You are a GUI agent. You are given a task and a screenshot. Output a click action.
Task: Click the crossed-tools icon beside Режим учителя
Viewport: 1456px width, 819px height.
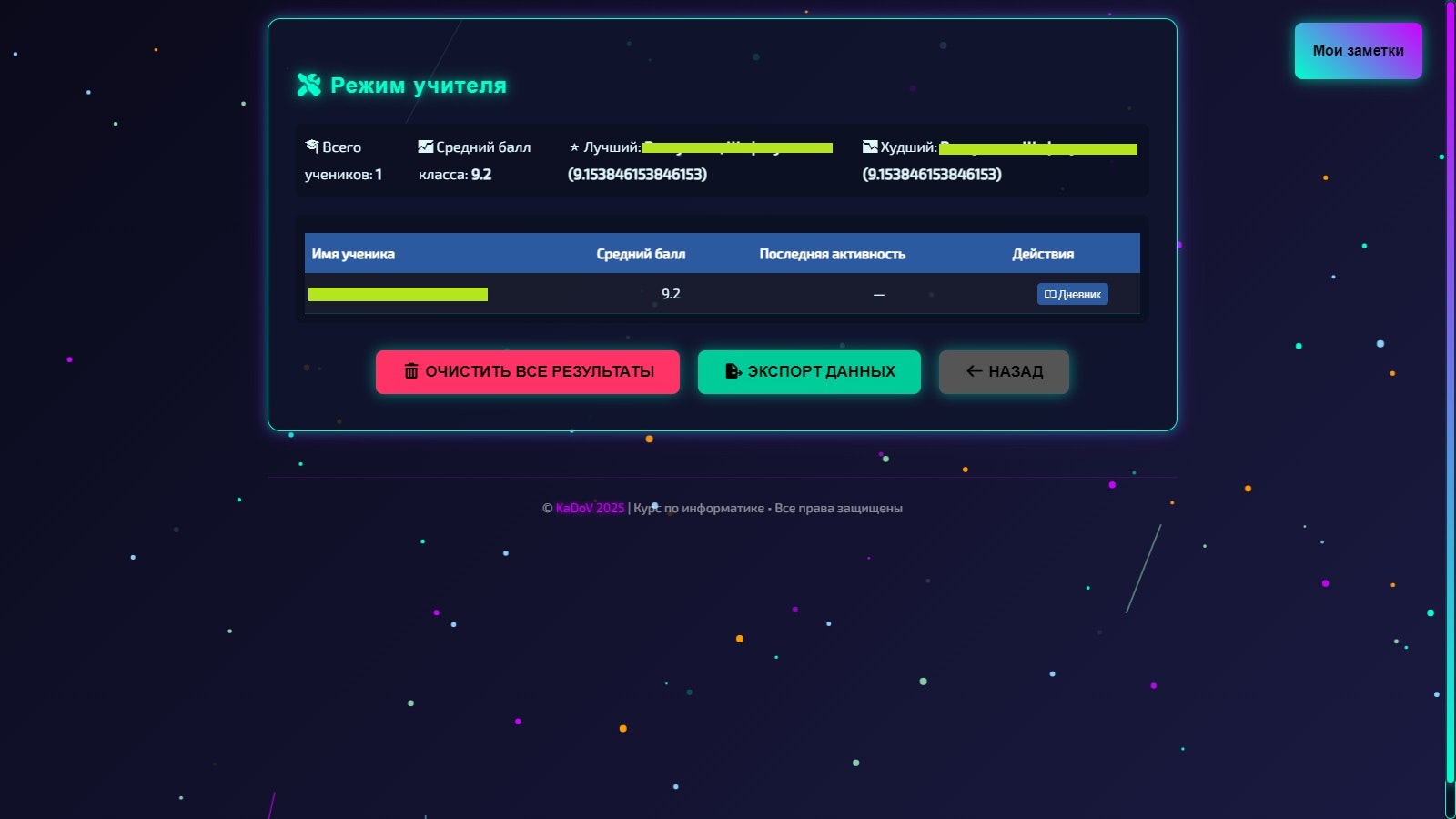click(x=308, y=86)
